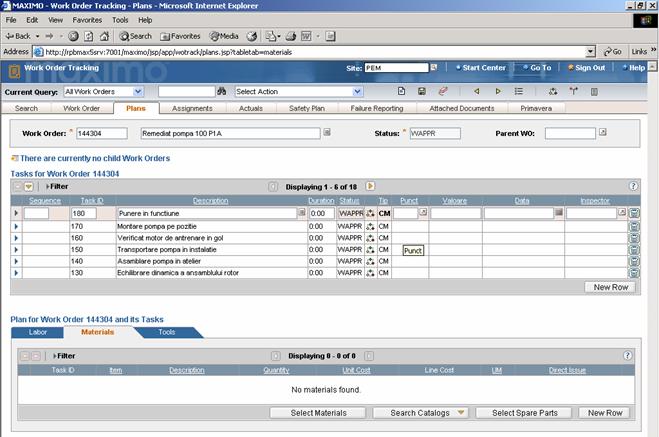The width and height of the screenshot is (659, 437).
Task: Click the Go To link
Action: (540, 68)
